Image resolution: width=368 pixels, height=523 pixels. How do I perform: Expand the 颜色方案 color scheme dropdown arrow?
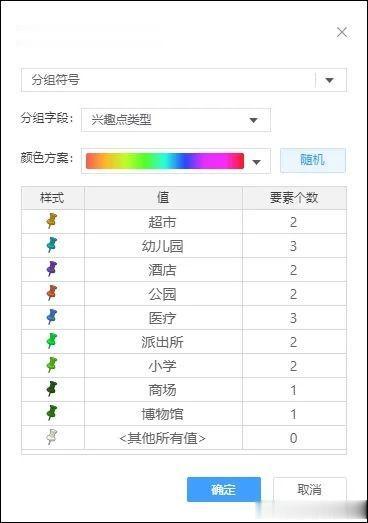[256, 162]
